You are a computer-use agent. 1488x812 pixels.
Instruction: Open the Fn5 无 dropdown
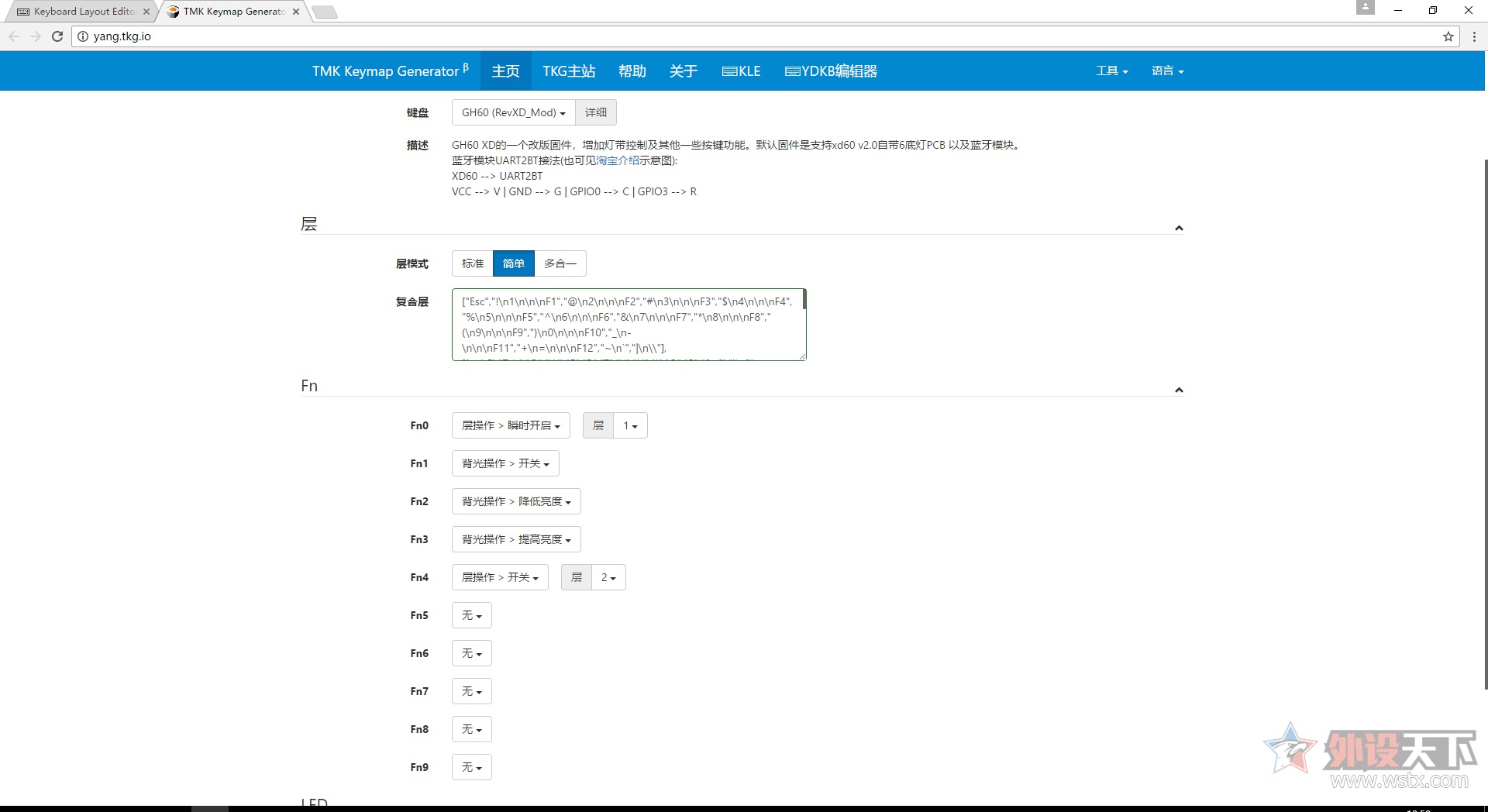point(470,614)
